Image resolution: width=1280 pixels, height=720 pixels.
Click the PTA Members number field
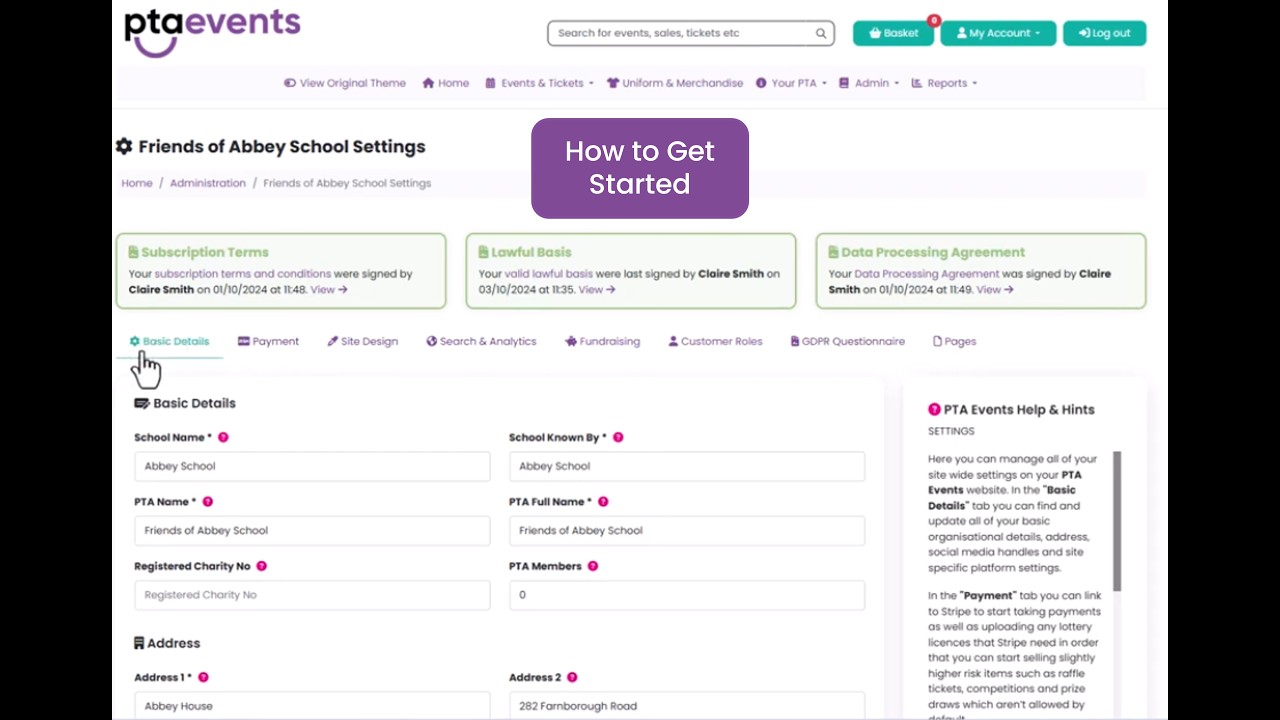pyautogui.click(x=687, y=594)
